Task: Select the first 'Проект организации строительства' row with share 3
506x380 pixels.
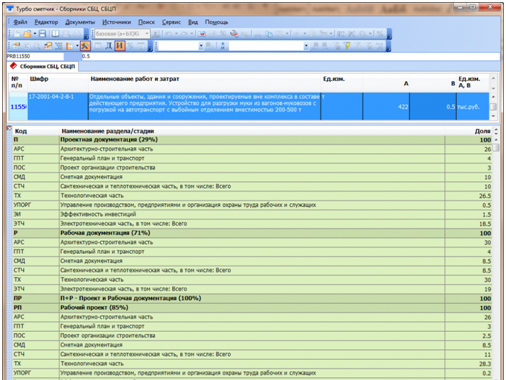Action: [x=252, y=168]
